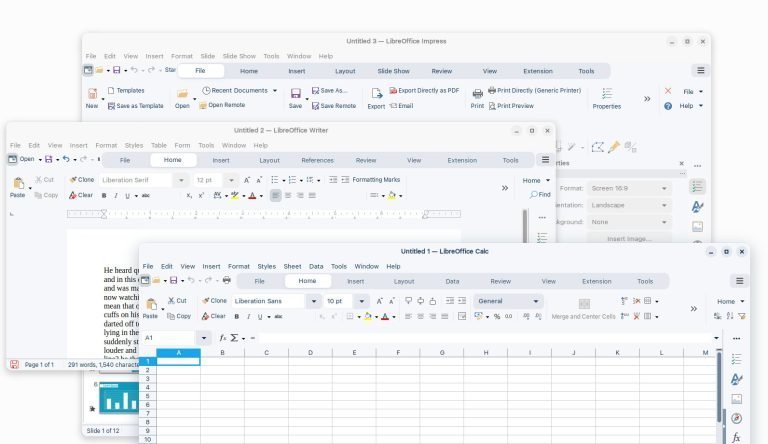This screenshot has width=768, height=444.
Task: Click Help question mark icon in Impress
Action: coord(668,106)
